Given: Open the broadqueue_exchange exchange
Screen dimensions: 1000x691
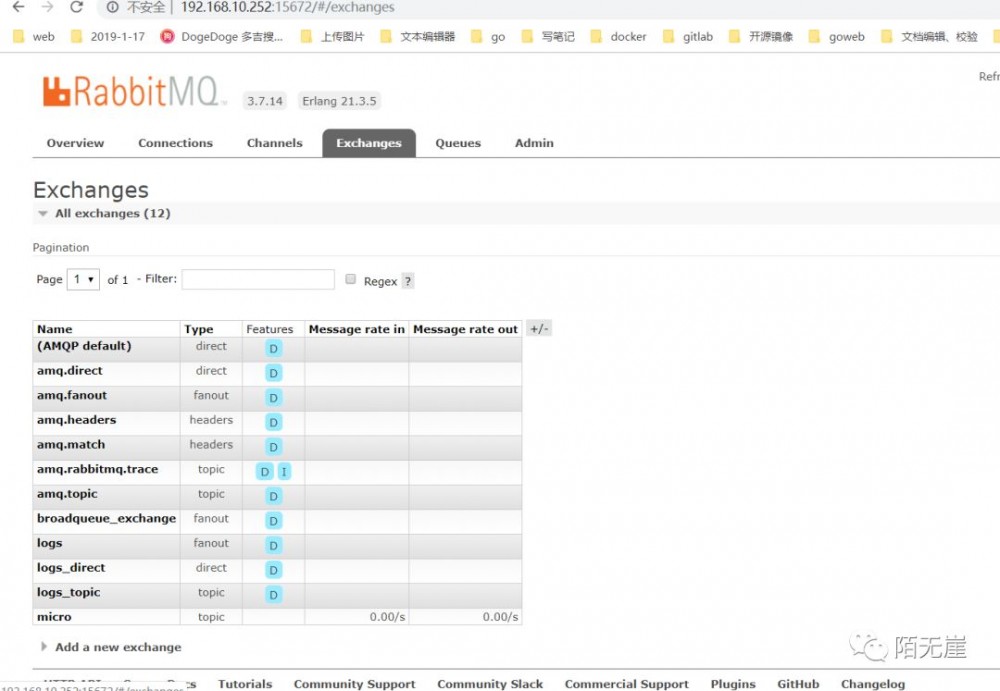Looking at the screenshot, I should point(107,518).
